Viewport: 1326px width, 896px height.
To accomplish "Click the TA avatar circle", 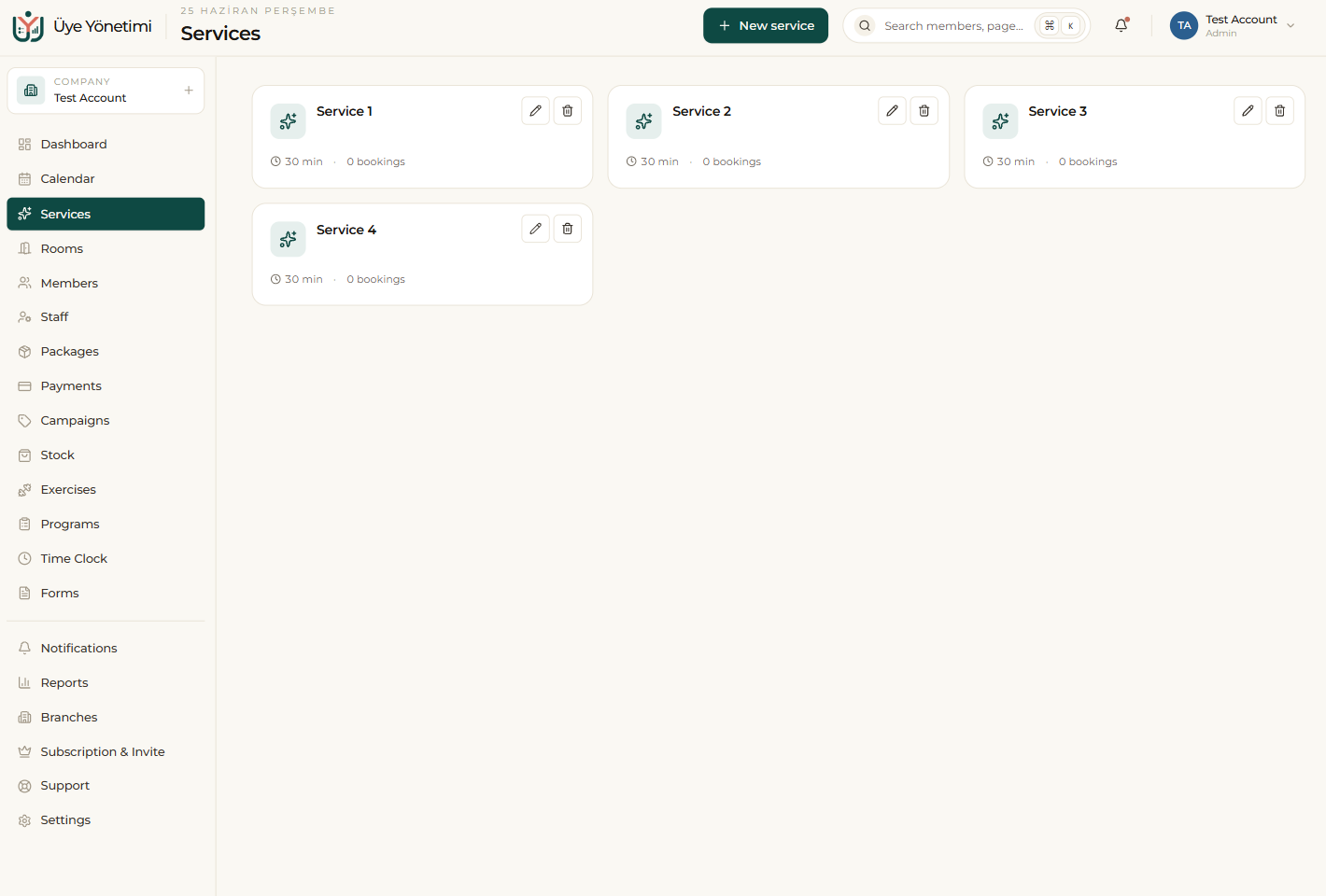I will tap(1184, 25).
